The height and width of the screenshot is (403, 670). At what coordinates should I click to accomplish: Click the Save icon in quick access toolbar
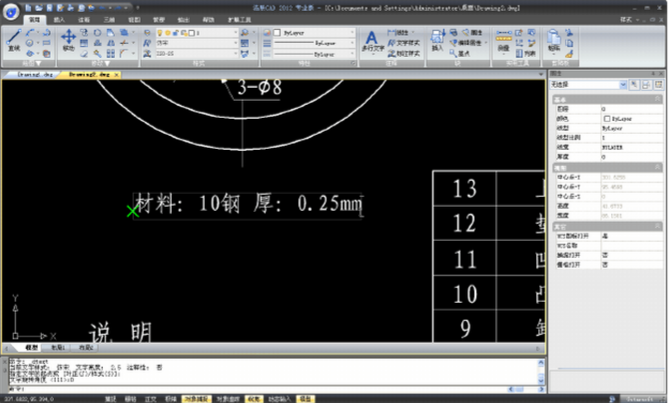click(49, 8)
